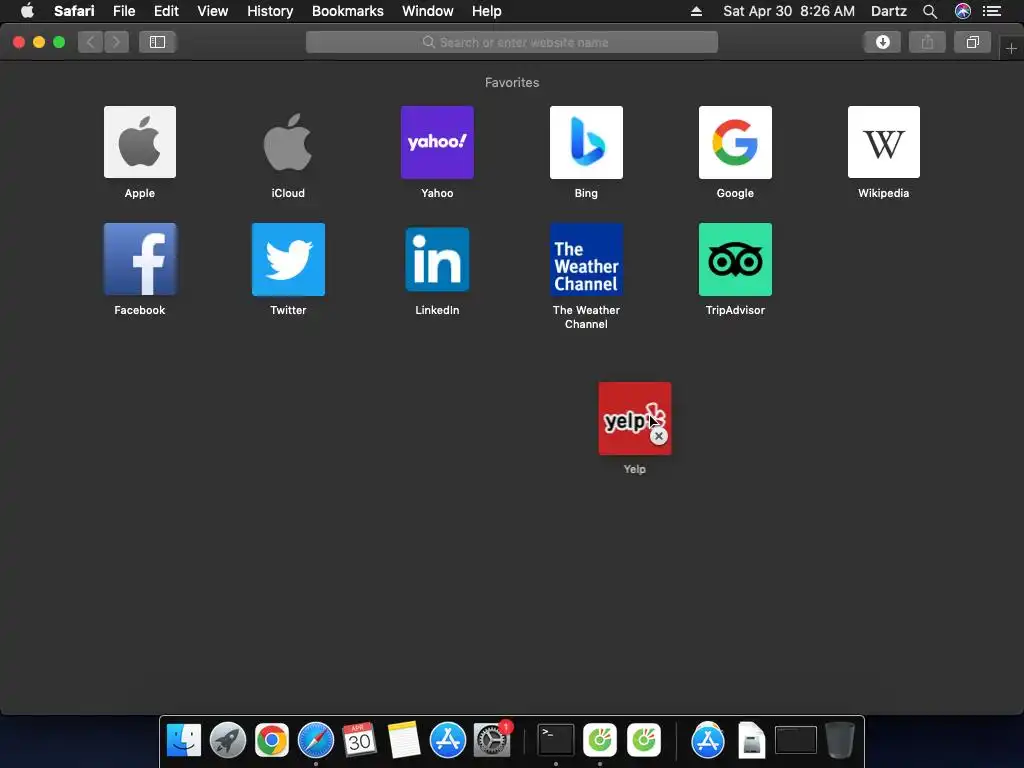Image resolution: width=1024 pixels, height=768 pixels.
Task: Open the Facebook favorite tile
Action: pos(140,259)
